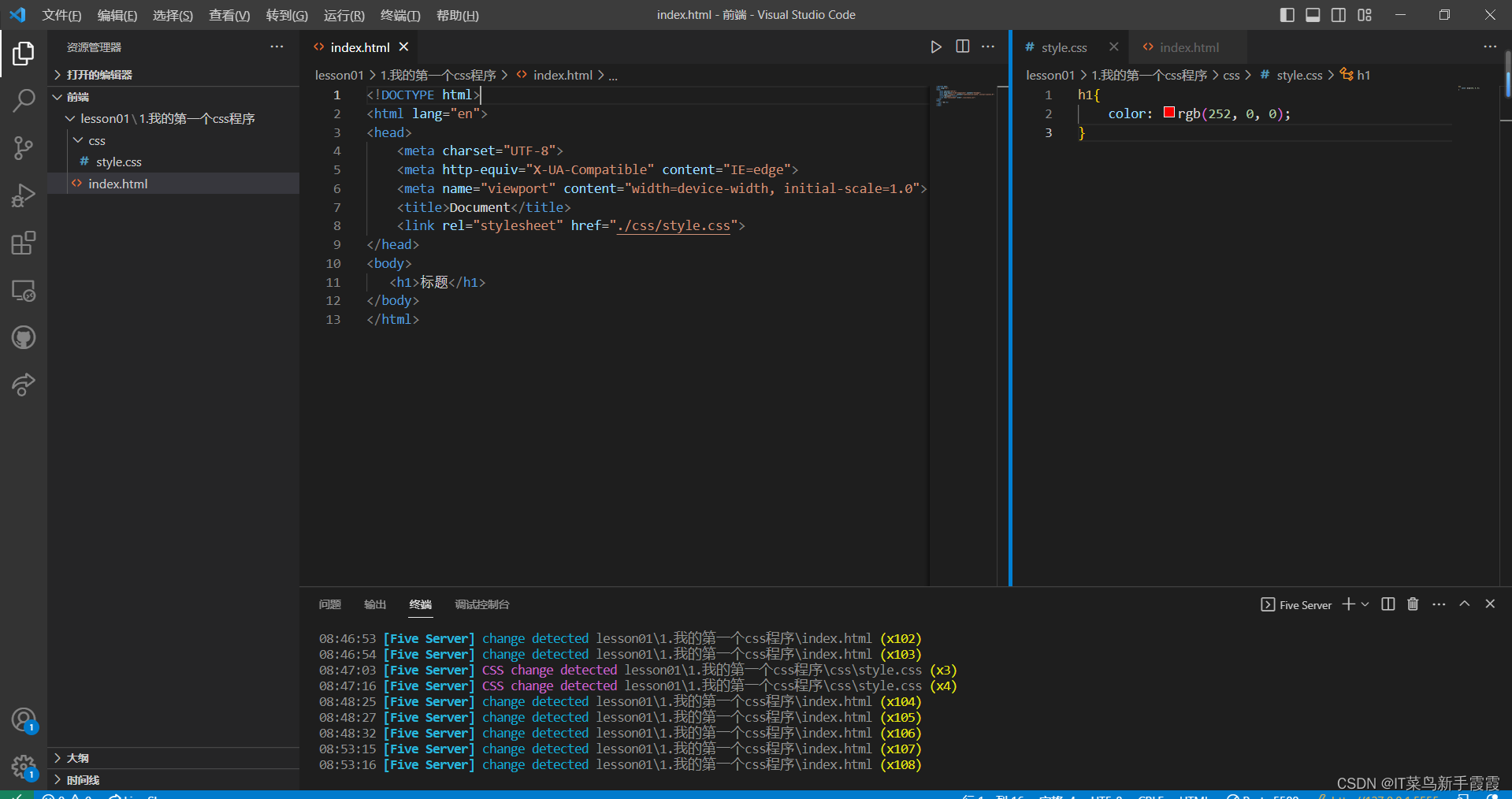The image size is (1512, 799).
Task: Open Run and Debug view
Action: pos(24,195)
